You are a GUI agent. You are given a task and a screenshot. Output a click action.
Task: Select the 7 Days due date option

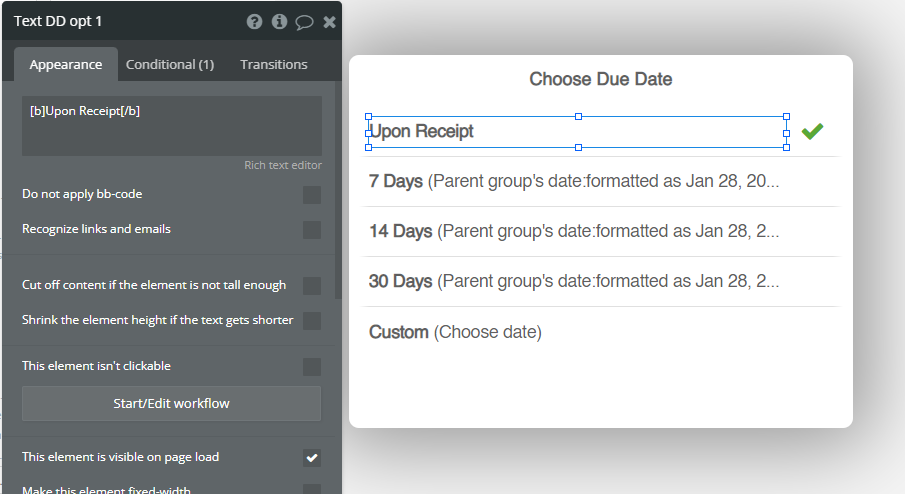(x=574, y=181)
